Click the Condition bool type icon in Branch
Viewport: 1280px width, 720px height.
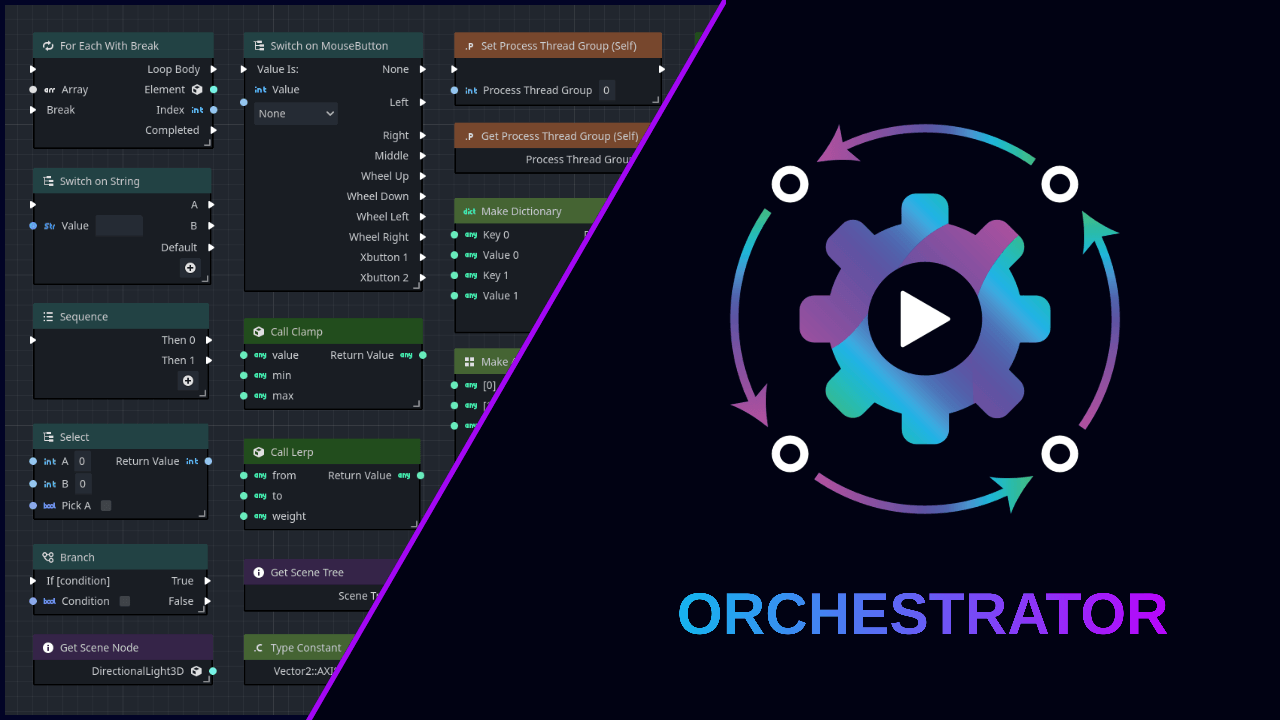tap(49, 601)
